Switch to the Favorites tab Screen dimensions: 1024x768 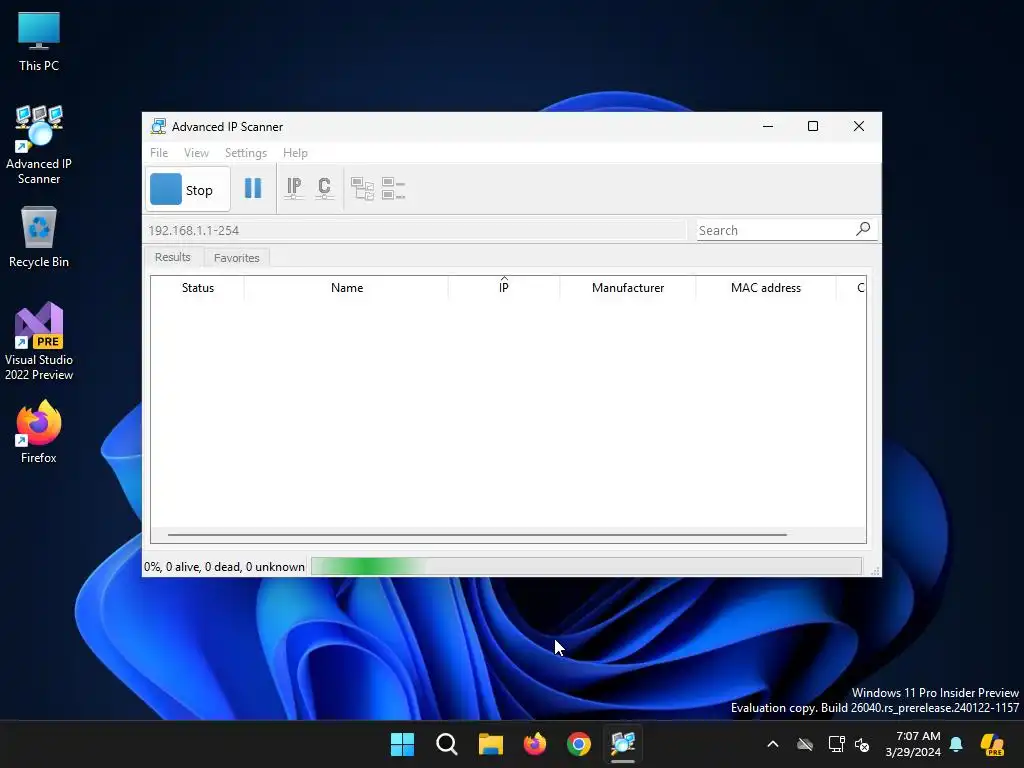point(236,258)
